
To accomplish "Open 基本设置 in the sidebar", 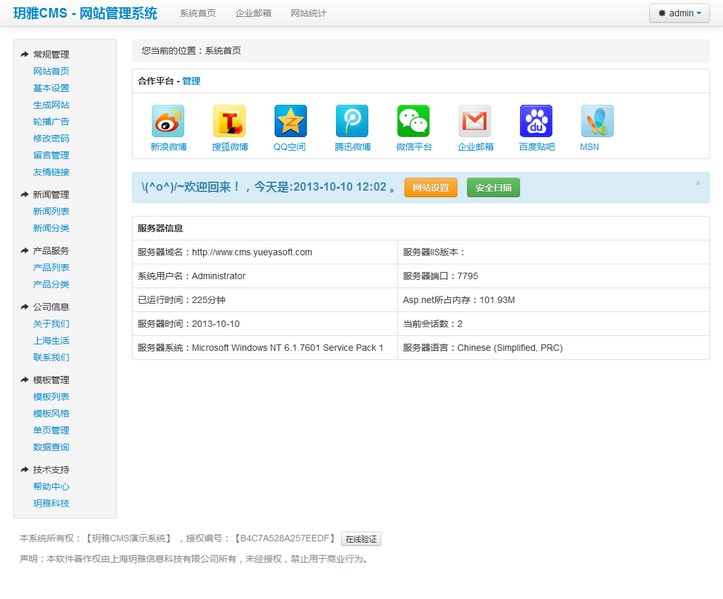I will (x=51, y=88).
